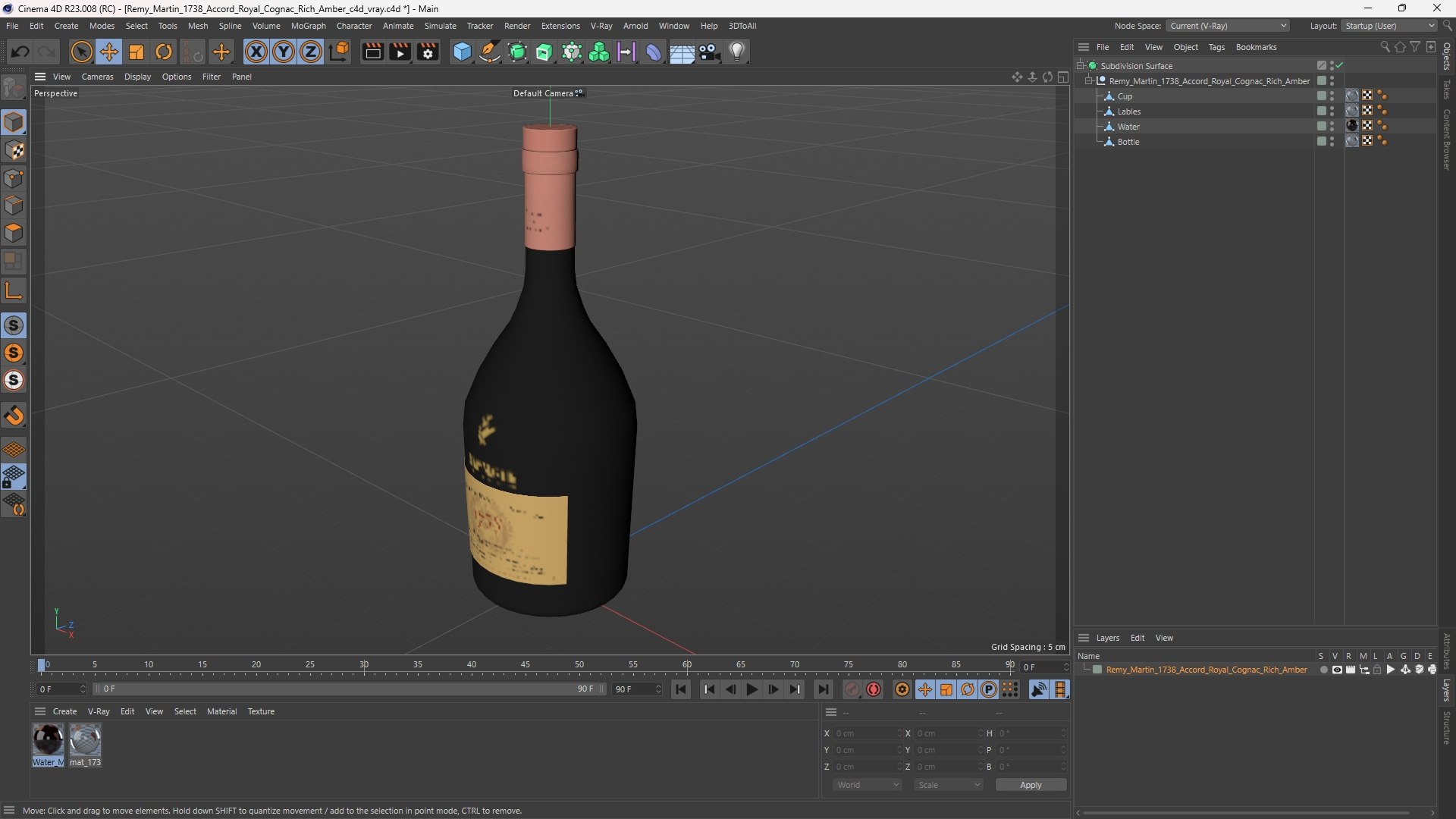
Task: Play the animation forward
Action: click(x=752, y=689)
